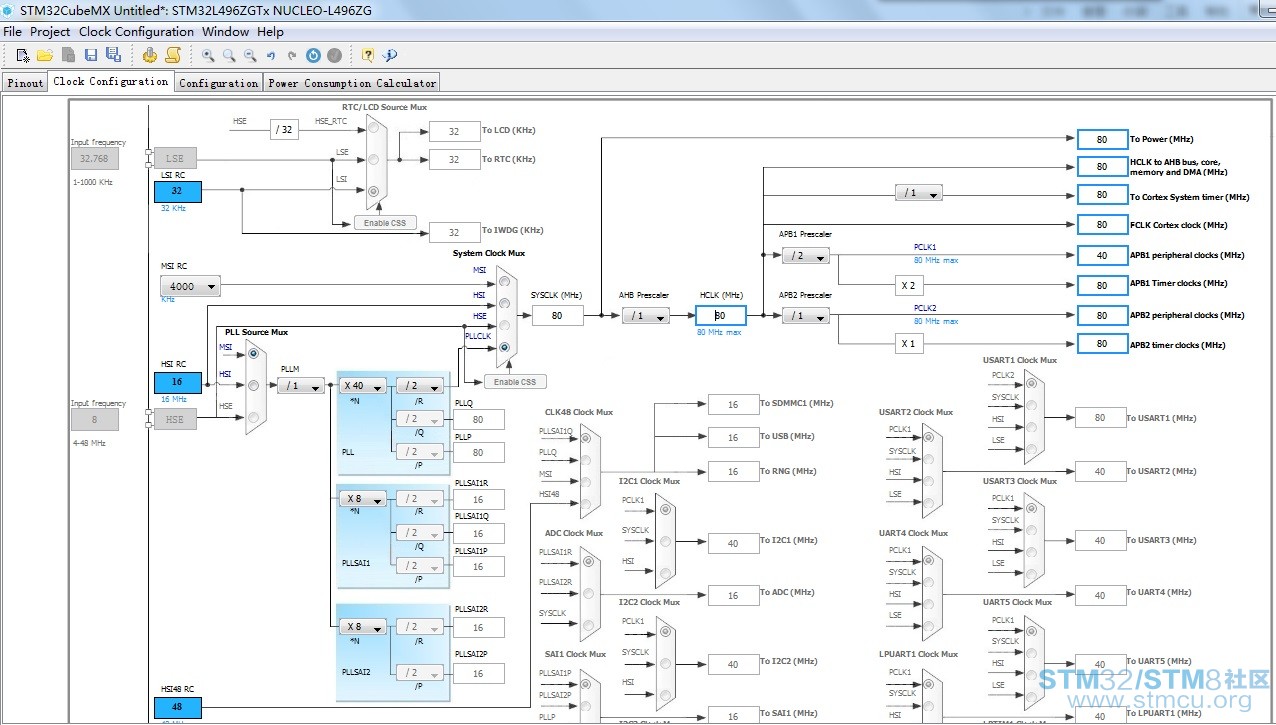Click Enable CSS under RTC/LCD Source Mux
The height and width of the screenshot is (725, 1276).
click(x=385, y=223)
